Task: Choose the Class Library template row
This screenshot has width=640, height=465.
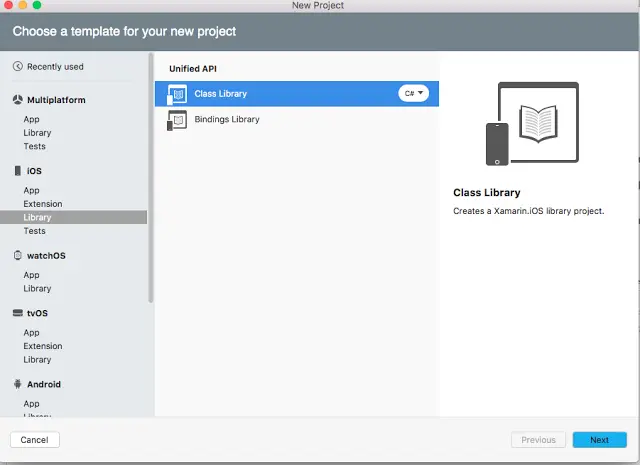Action: point(297,94)
